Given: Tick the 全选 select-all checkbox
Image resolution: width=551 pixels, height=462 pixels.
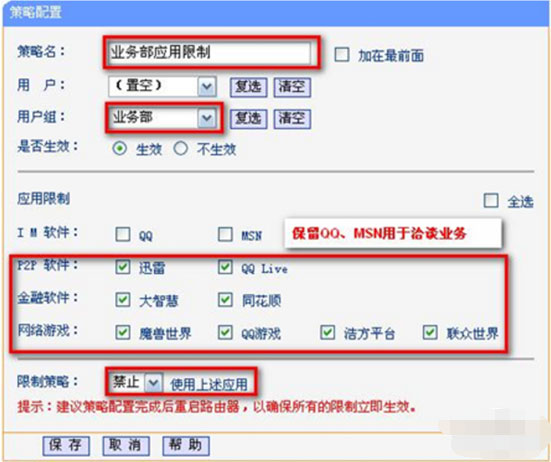Looking at the screenshot, I should coord(491,201).
